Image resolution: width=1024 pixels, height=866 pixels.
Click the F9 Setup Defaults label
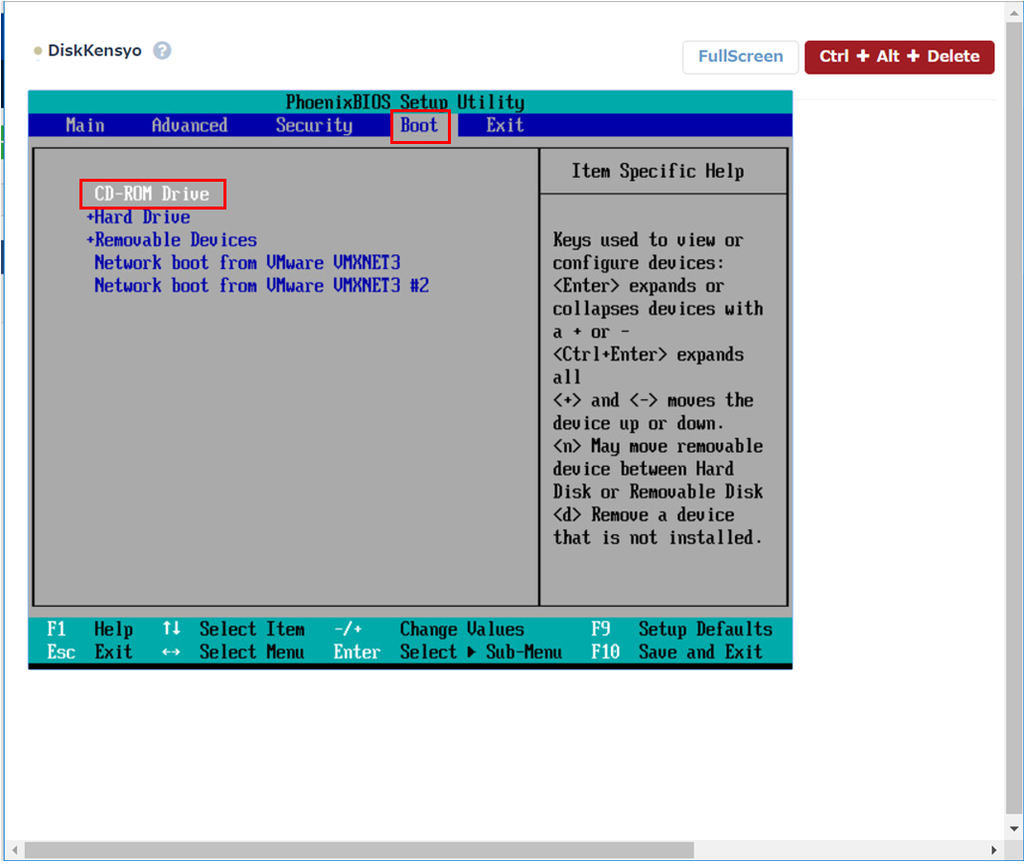click(x=681, y=629)
